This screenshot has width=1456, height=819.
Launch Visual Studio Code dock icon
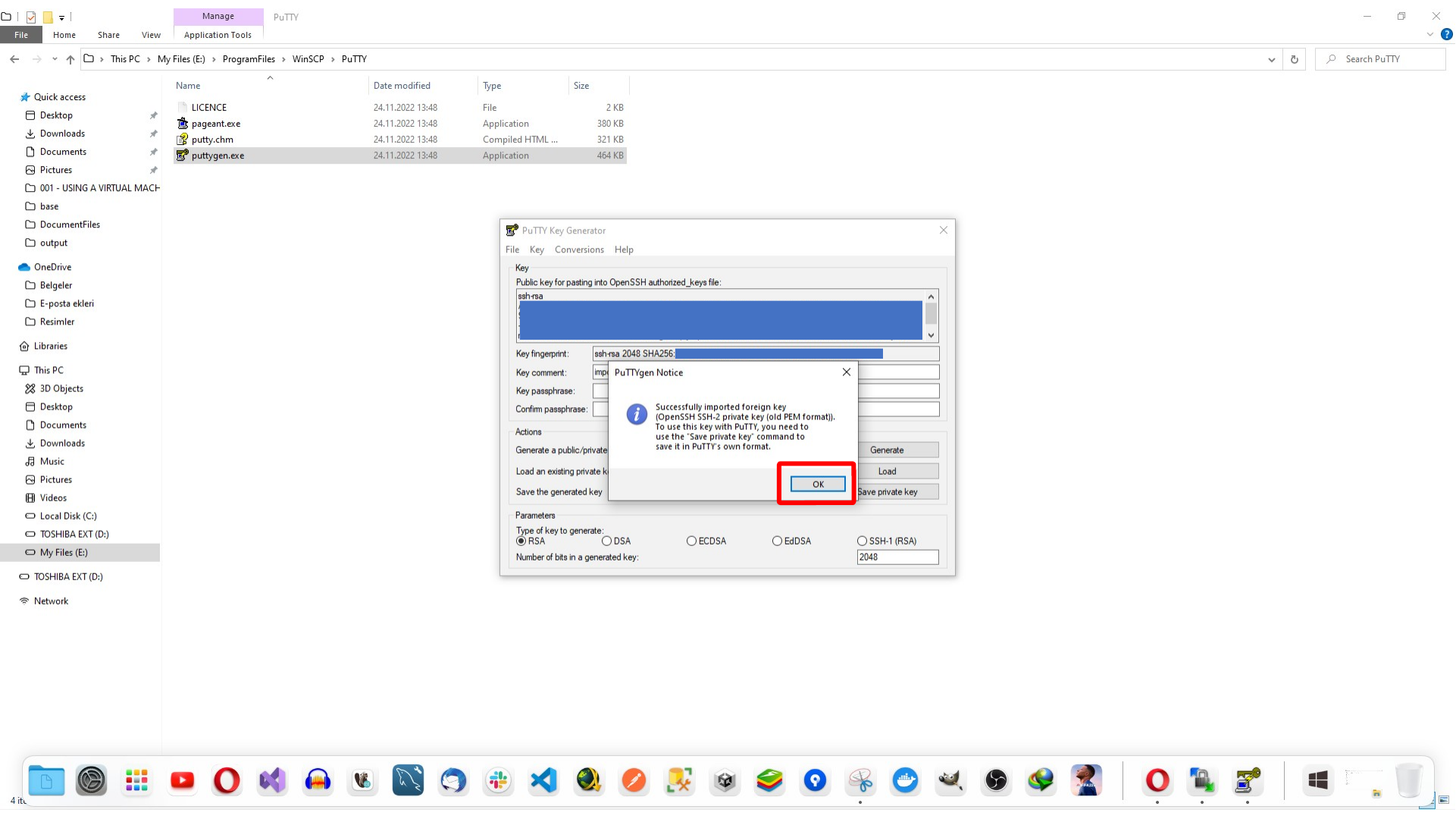tap(543, 780)
